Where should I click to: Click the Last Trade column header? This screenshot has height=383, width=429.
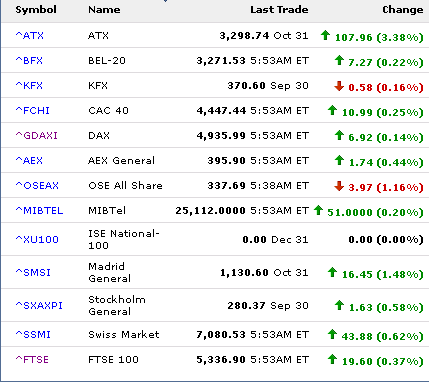tap(279, 10)
